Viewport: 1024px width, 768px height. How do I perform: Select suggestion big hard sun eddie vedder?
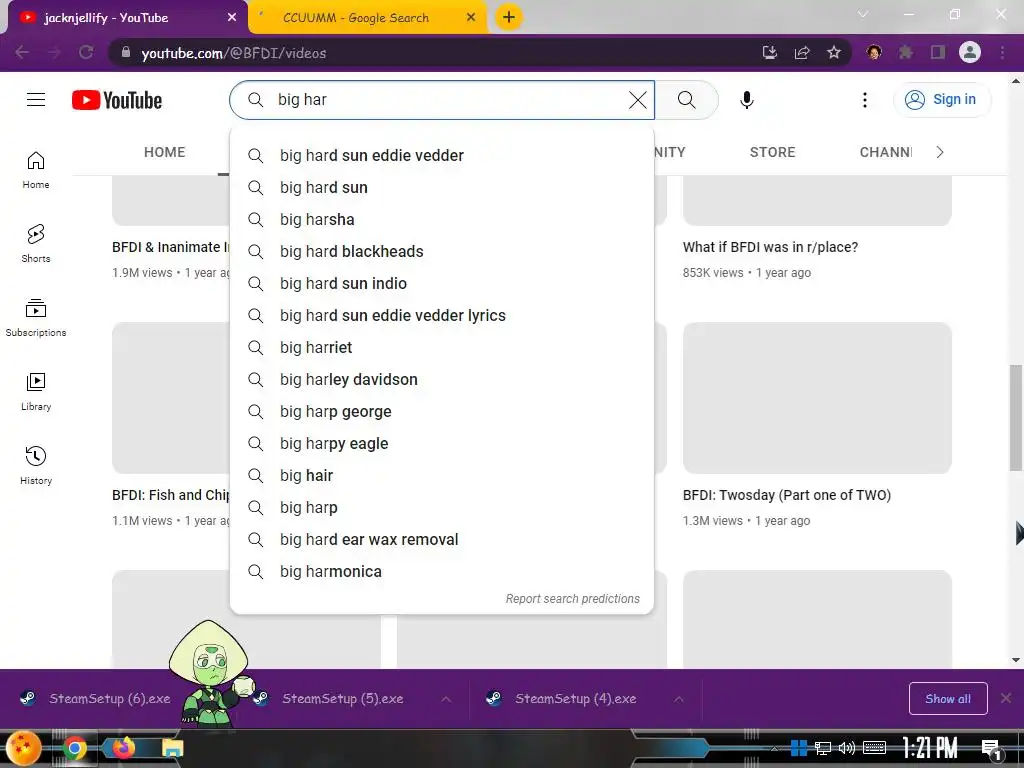441,155
